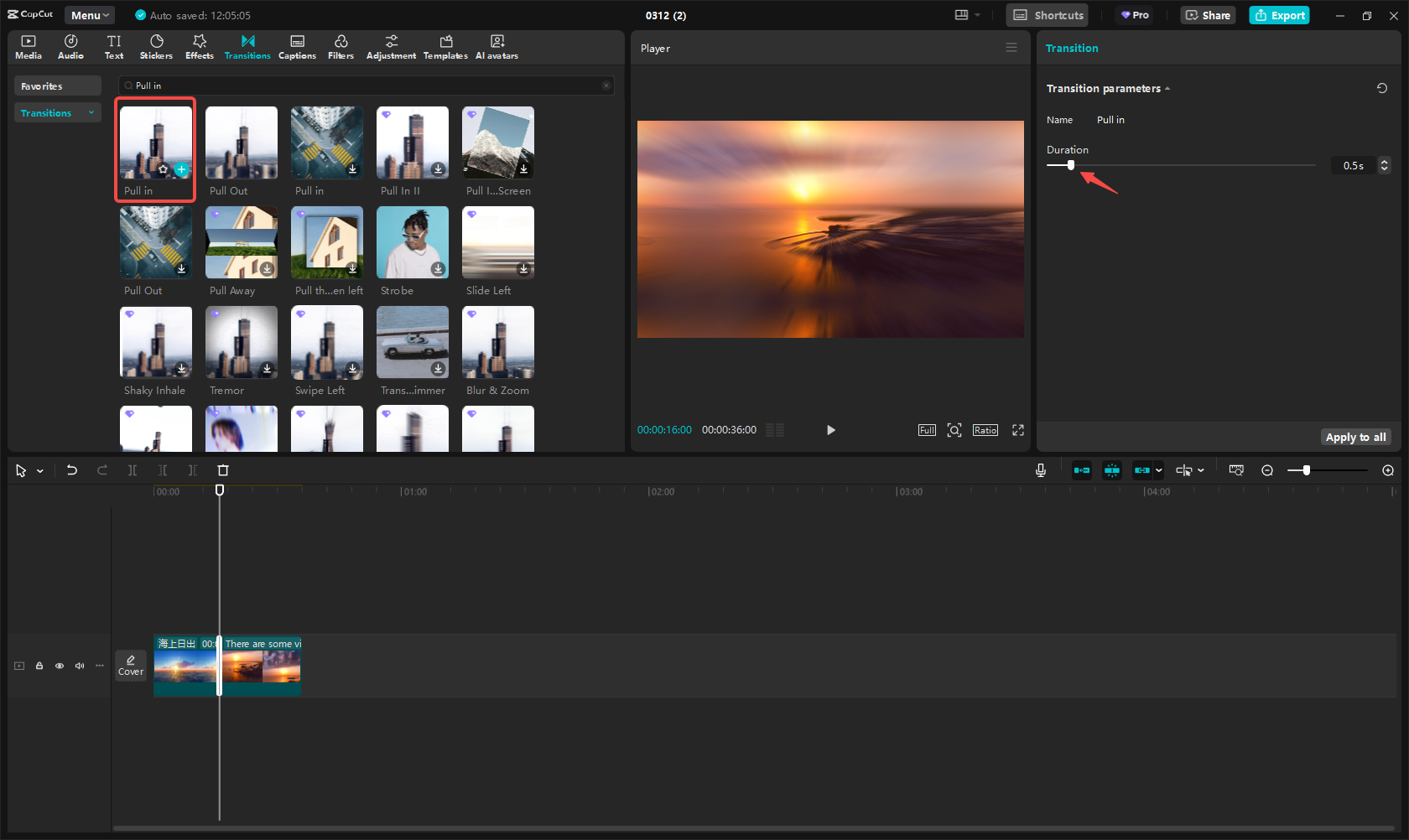
Task: Toggle main track magnet
Action: 1082,470
